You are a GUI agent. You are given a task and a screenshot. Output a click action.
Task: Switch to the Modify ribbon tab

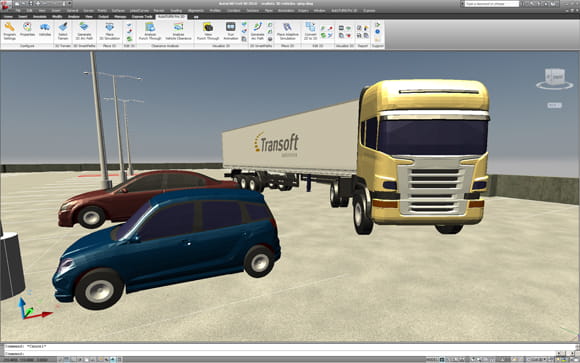click(x=57, y=17)
